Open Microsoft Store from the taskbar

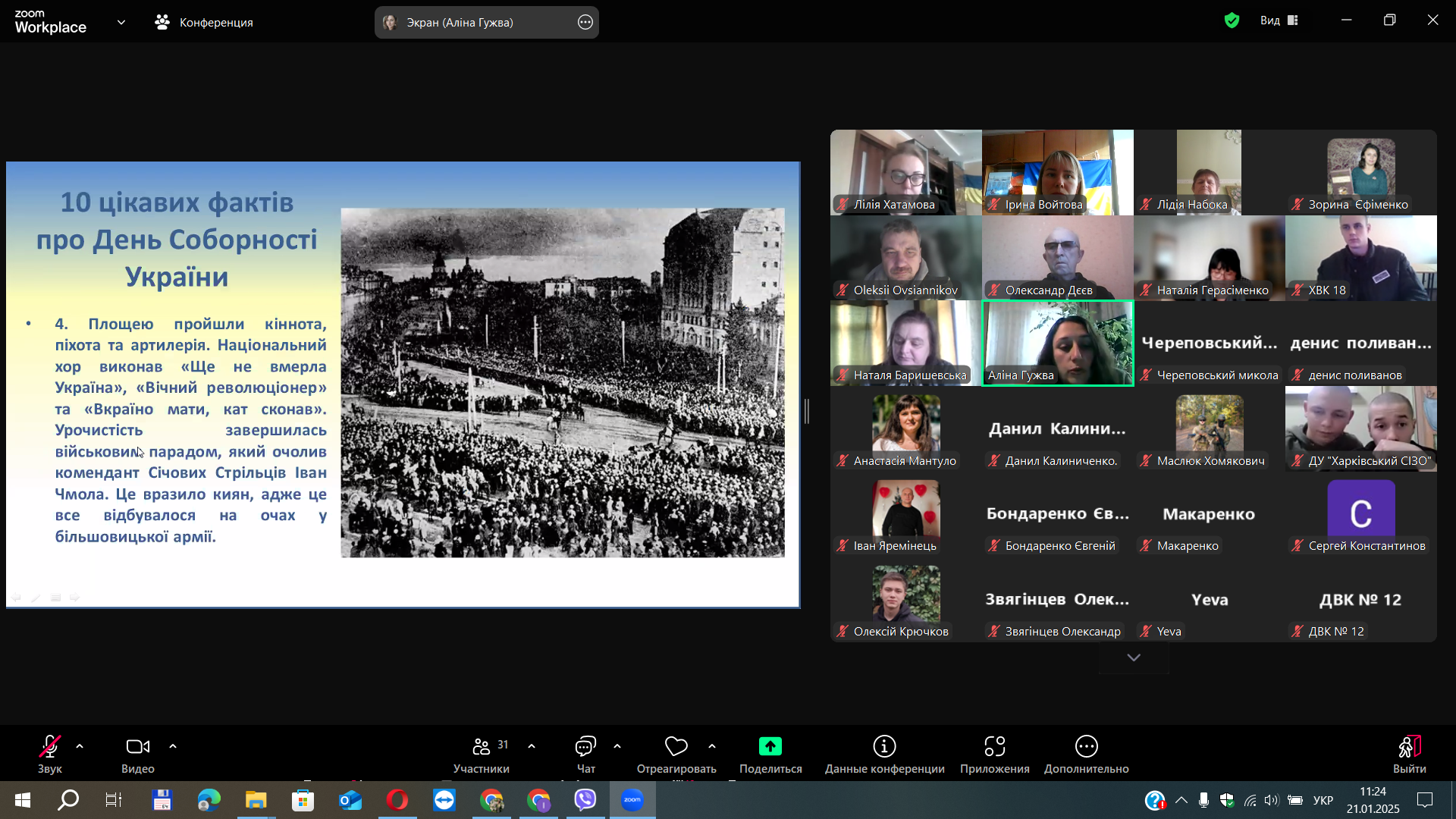(x=303, y=800)
